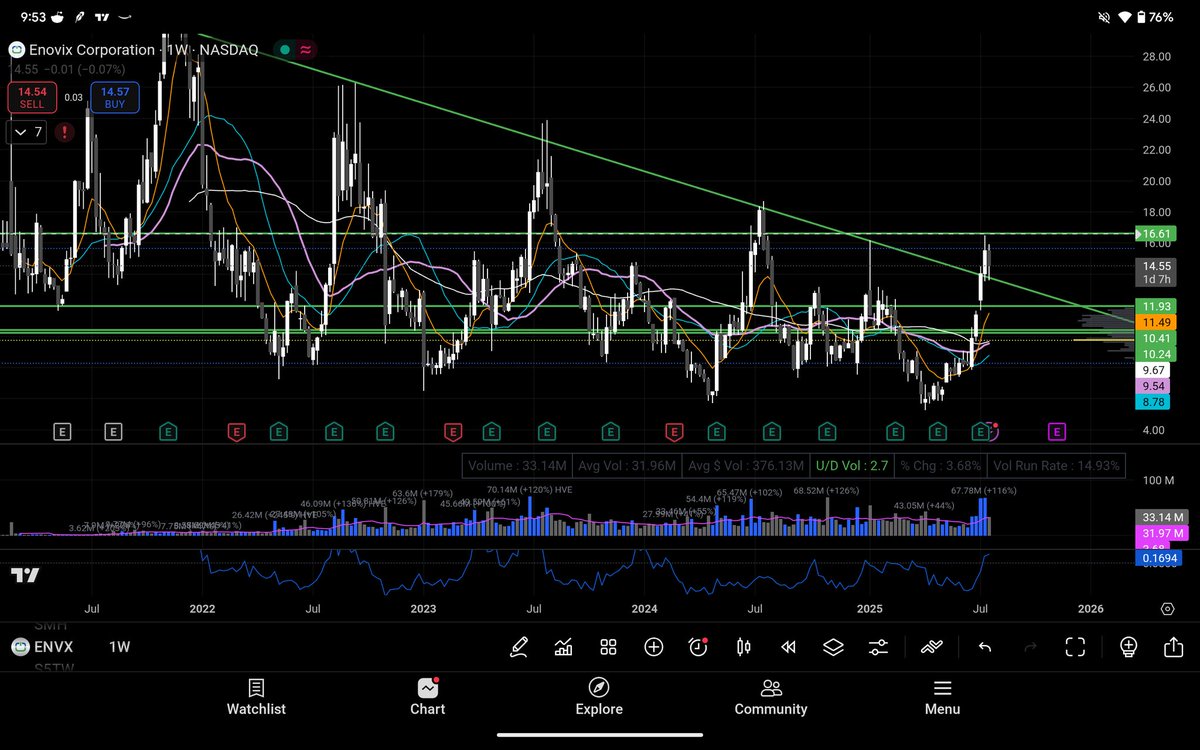Viewport: 1200px width, 750px height.
Task: Select the green 16.61 price label
Action: 1157,234
